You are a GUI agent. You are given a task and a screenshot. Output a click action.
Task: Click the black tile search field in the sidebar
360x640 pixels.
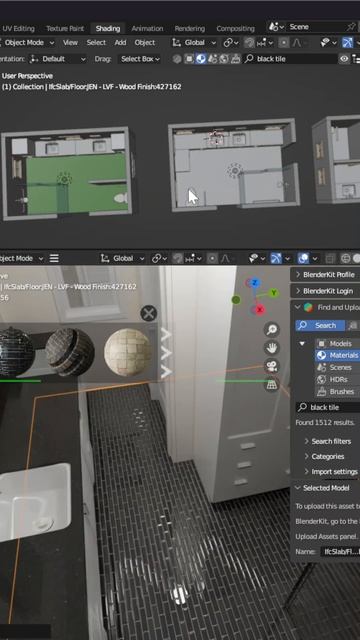point(328,407)
